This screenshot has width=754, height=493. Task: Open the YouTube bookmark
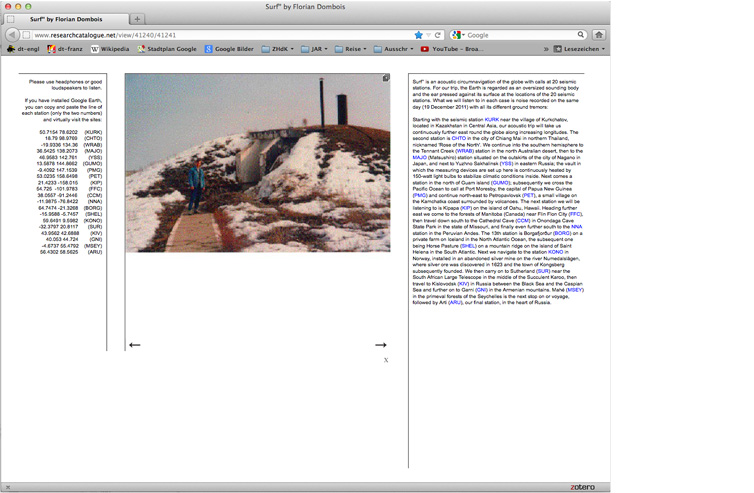[452, 49]
